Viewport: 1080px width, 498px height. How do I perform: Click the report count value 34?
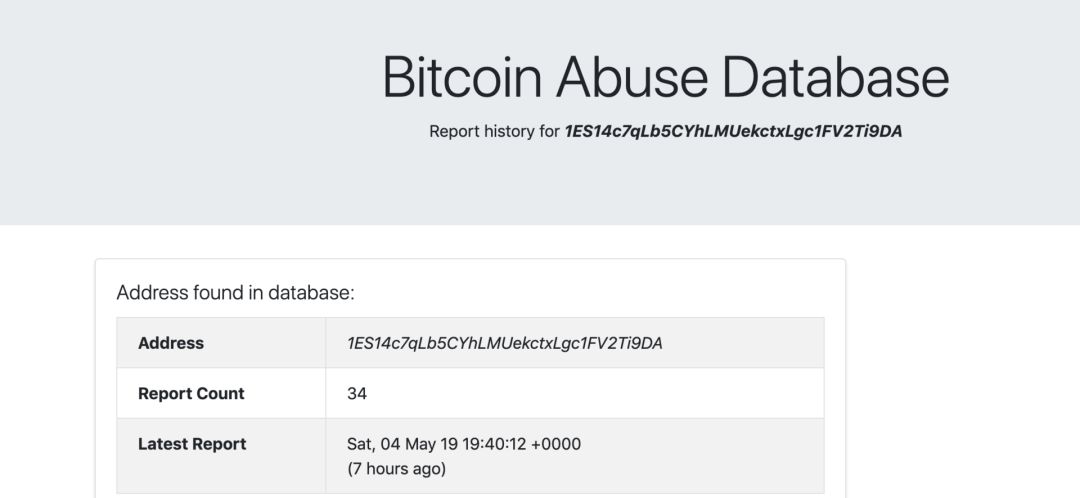coord(357,394)
